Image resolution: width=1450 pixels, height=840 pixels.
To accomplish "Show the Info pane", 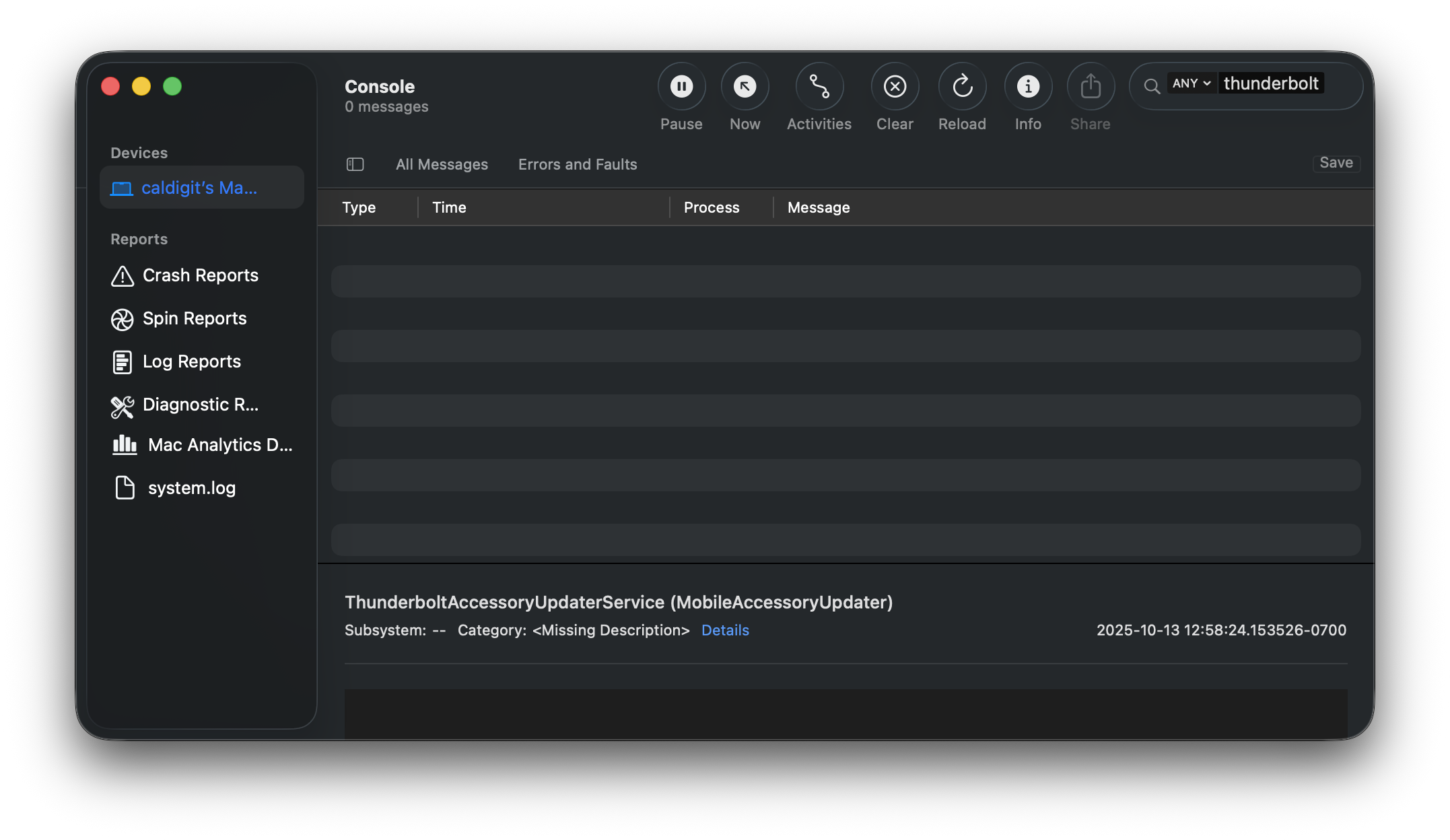I will (x=1028, y=86).
